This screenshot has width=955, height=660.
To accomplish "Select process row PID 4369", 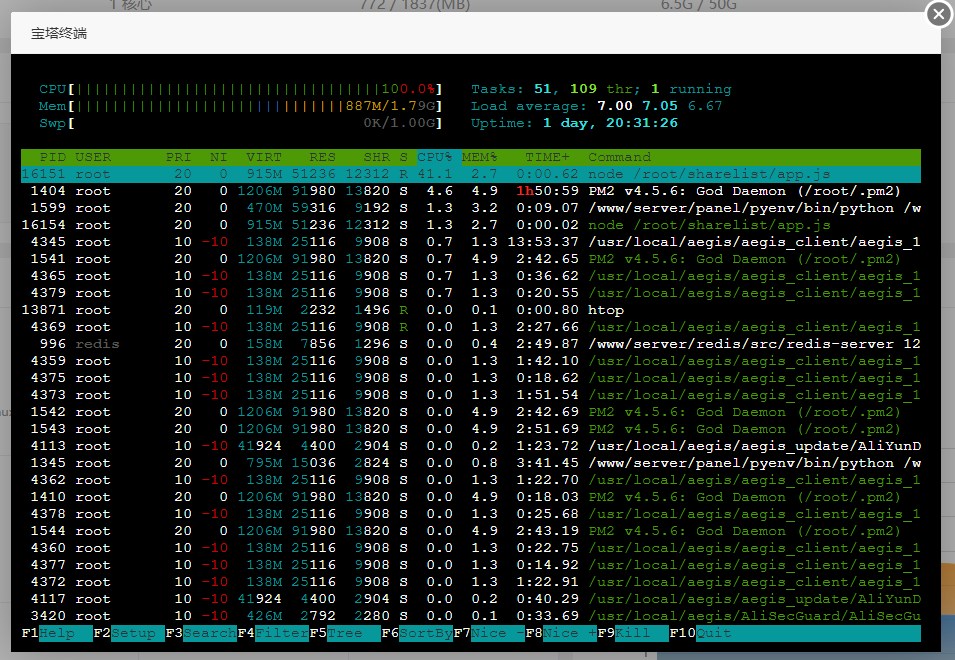I will point(471,328).
